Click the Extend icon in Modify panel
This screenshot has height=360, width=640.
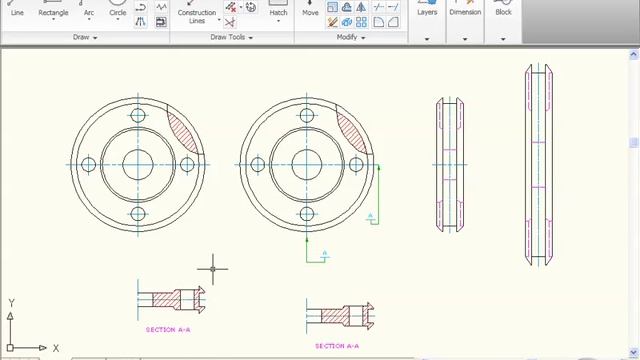393,7
